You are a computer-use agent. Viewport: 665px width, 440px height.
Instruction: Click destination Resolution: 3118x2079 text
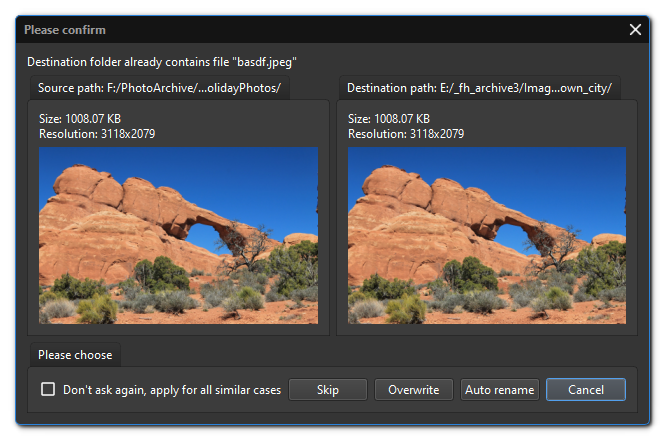click(406, 134)
